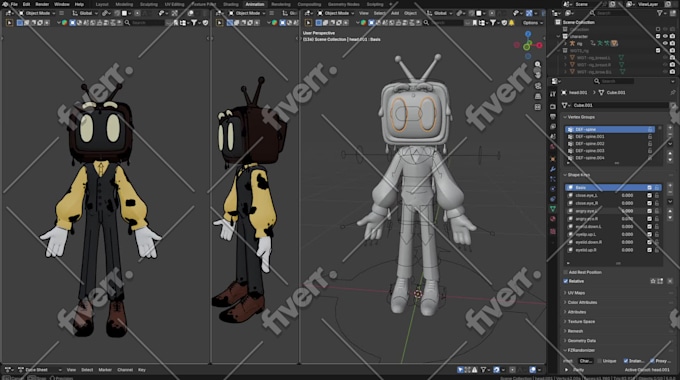The width and height of the screenshot is (680, 380).
Task: Click the properties editor search field
Action: coord(614,81)
